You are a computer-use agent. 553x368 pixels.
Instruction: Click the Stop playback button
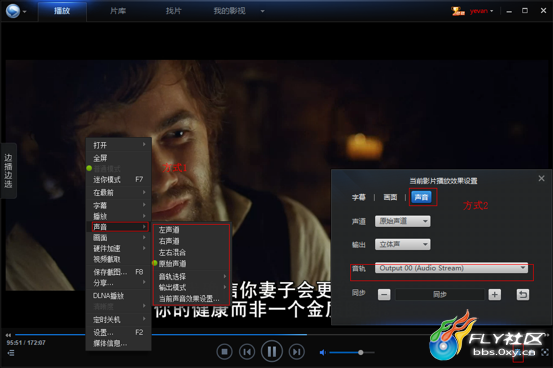224,351
